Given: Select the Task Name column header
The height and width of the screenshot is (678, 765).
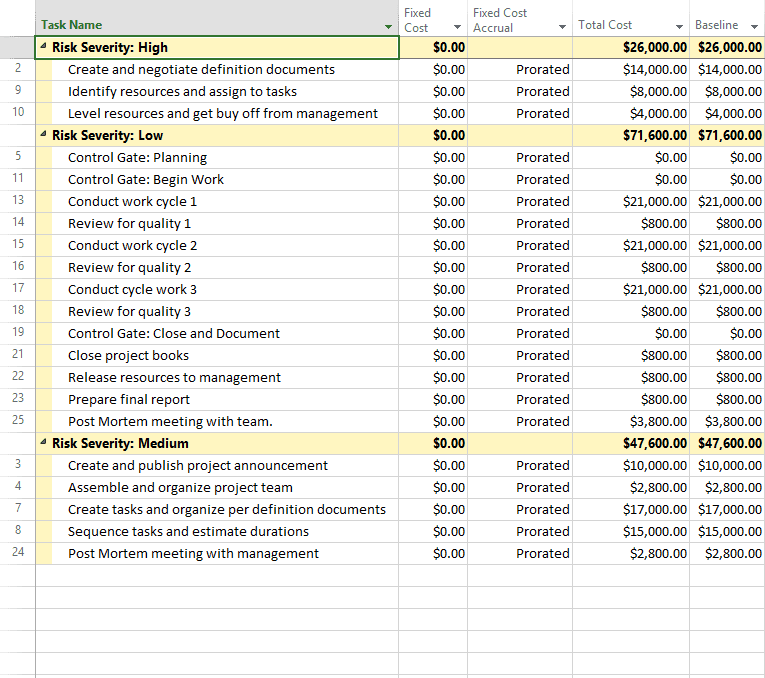Looking at the screenshot, I should (x=217, y=18).
